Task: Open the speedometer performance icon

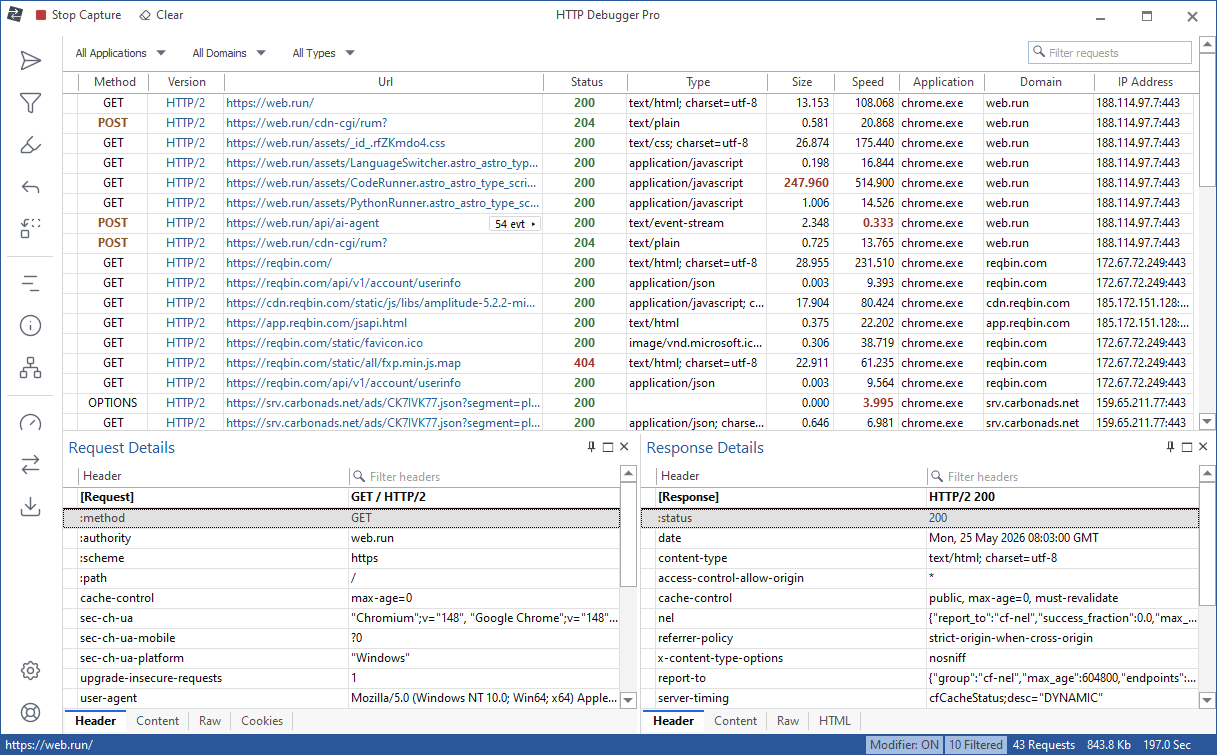Action: coord(31,422)
